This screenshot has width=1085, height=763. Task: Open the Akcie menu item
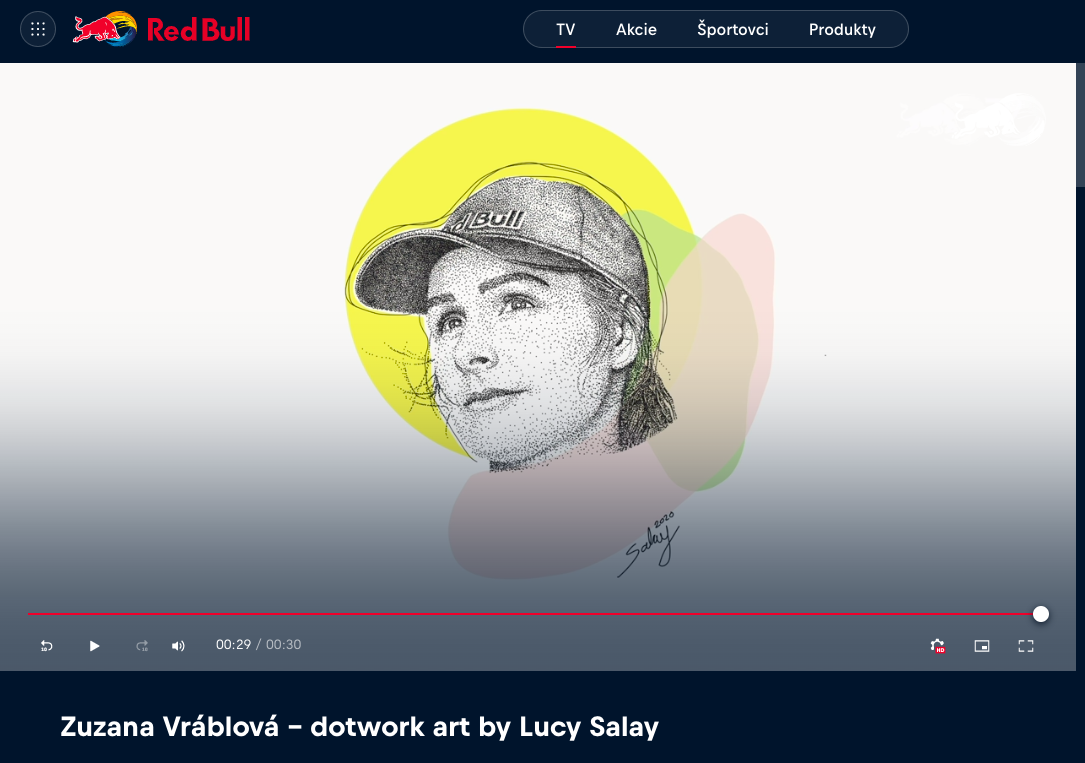click(636, 30)
